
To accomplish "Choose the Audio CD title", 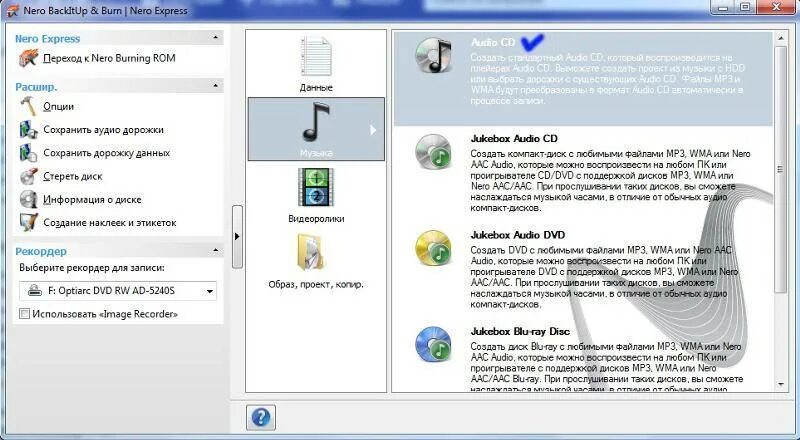I will 493,42.
